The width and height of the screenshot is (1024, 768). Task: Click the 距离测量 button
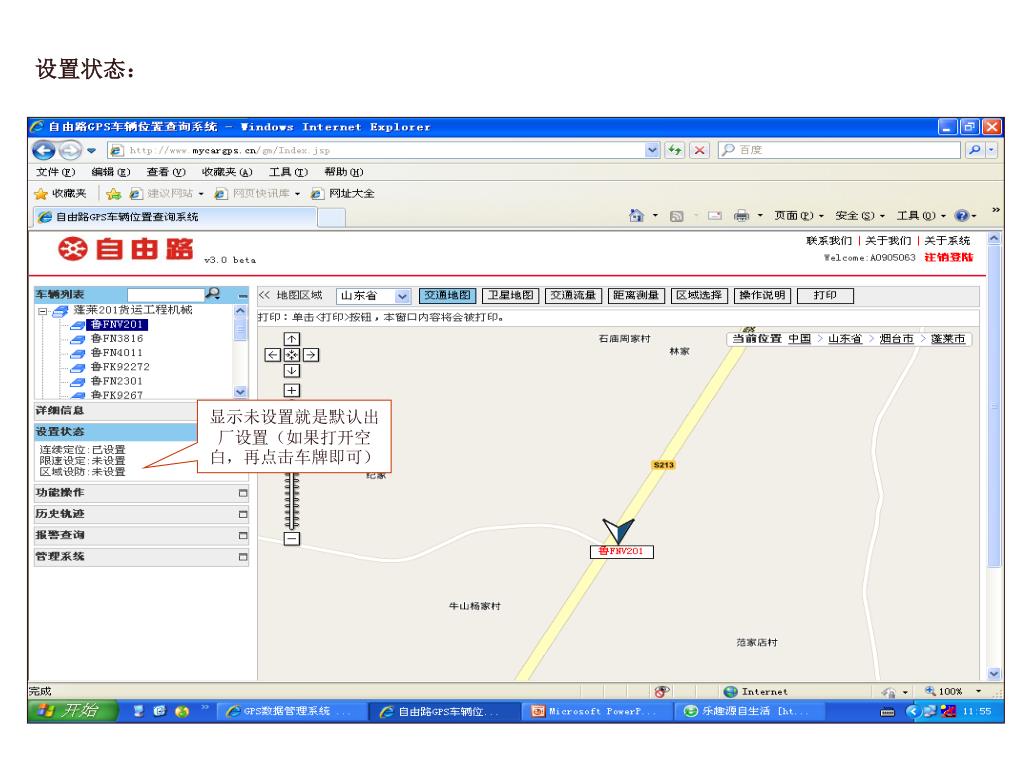pos(636,296)
